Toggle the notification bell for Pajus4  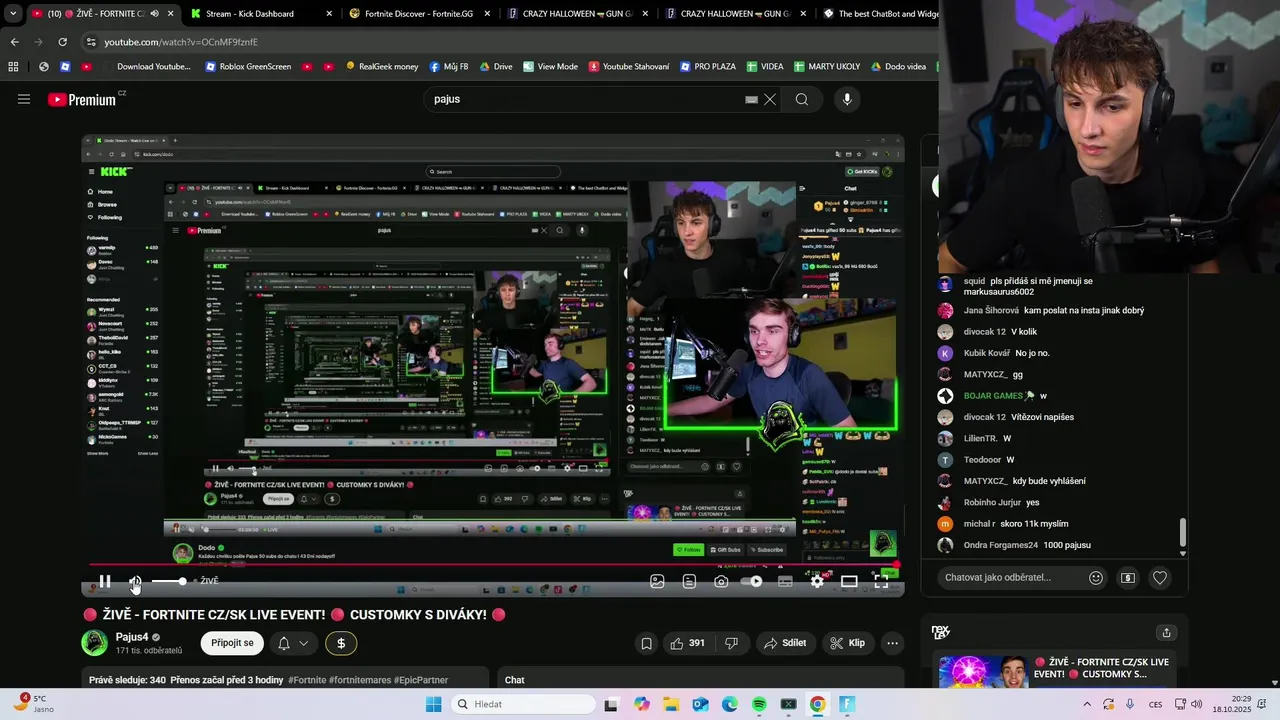284,643
